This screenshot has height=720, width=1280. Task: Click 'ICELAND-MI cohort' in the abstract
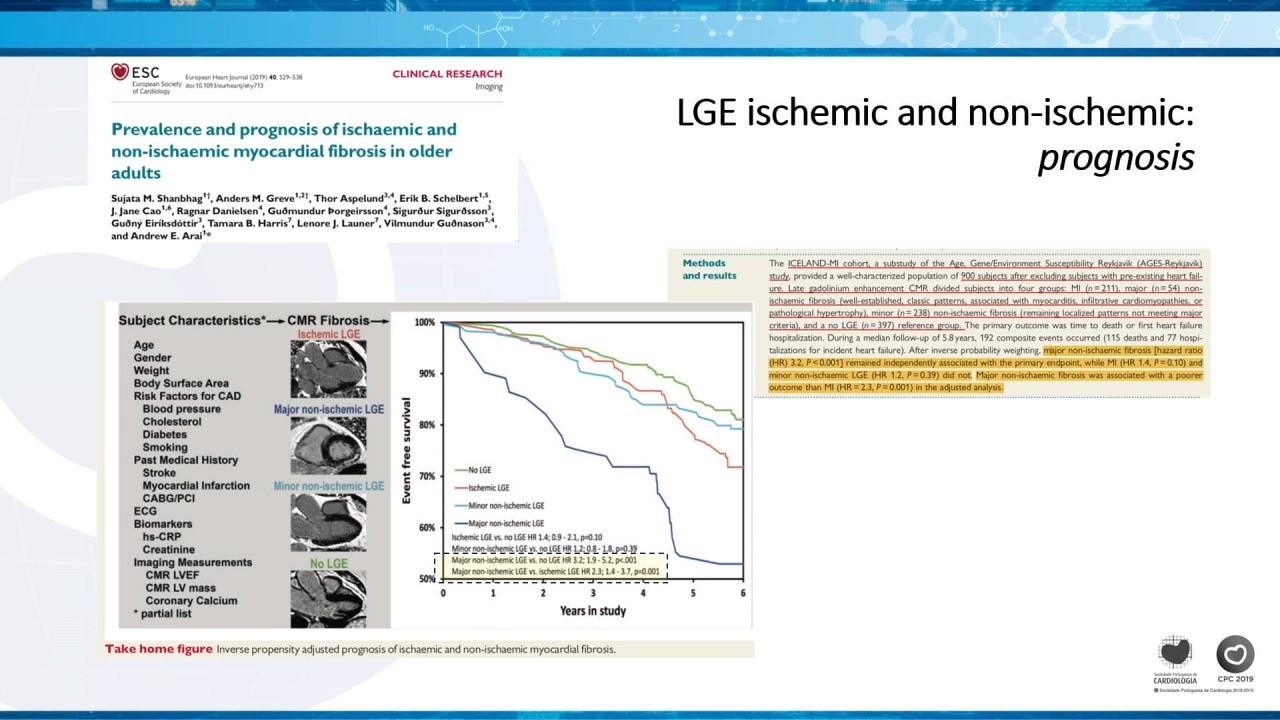click(825, 263)
